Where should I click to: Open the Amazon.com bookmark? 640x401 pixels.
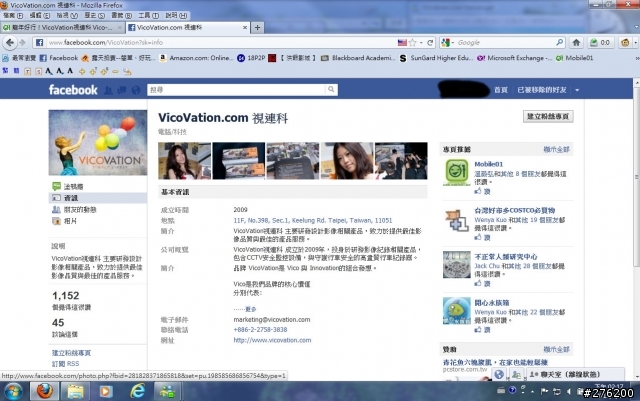[196, 58]
